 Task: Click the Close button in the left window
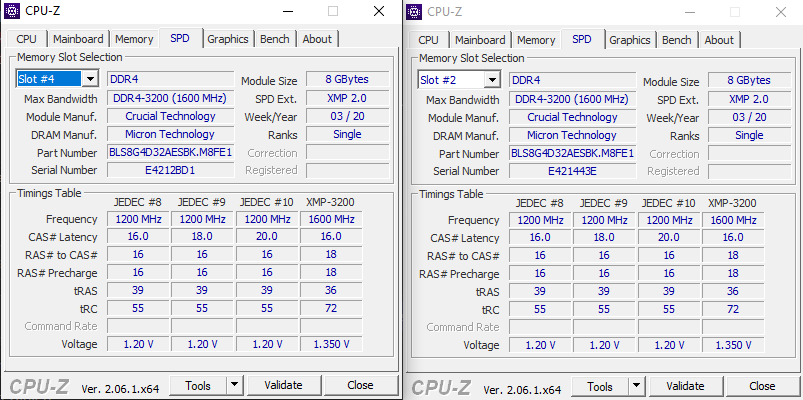point(361,385)
